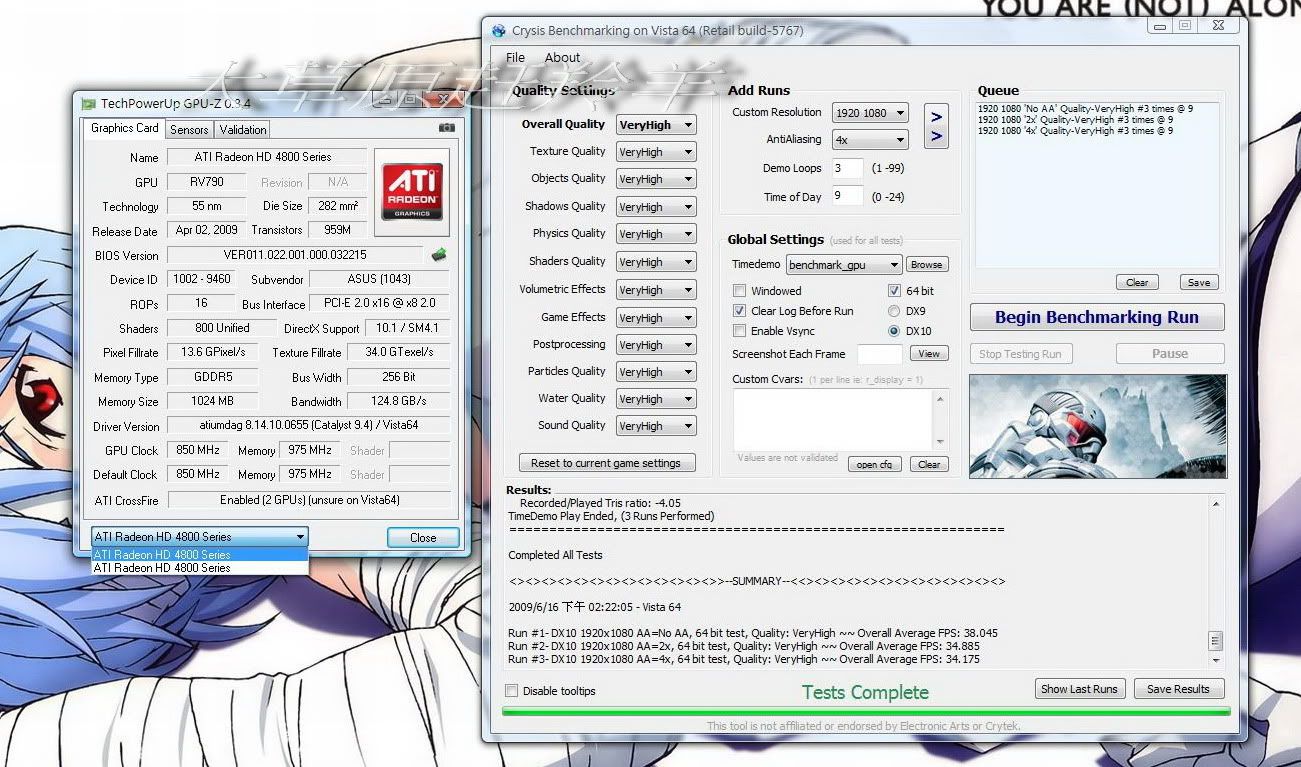
Task: Check the Disable tooltips box
Action: (512, 691)
